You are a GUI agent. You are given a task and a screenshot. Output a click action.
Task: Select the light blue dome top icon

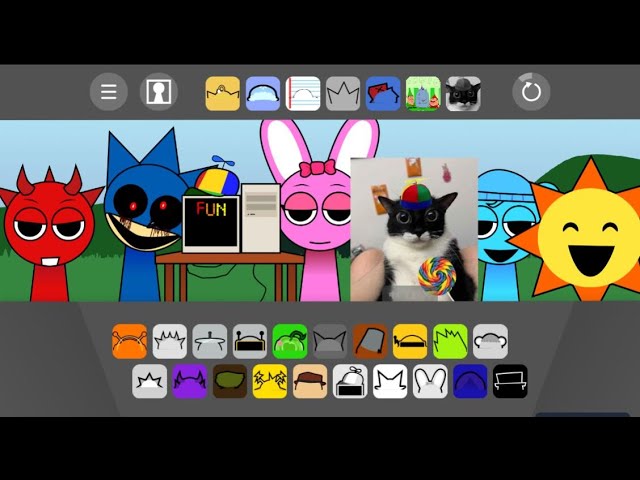(263, 93)
